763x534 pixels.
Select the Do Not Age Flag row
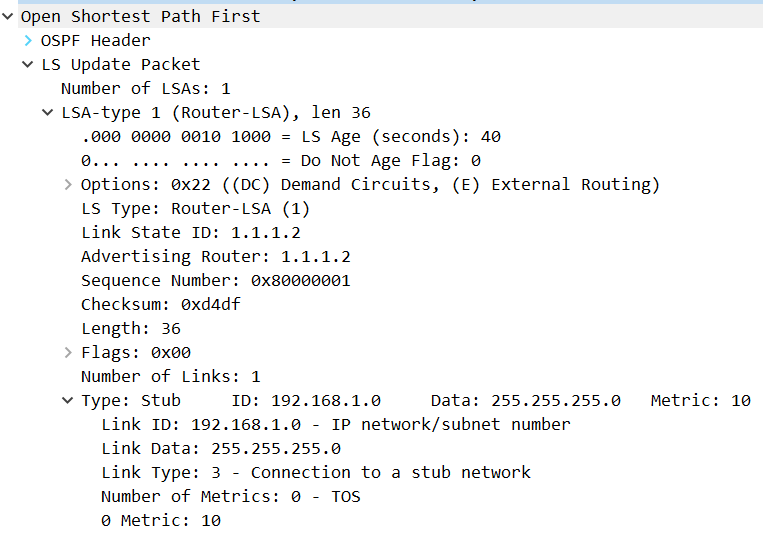[x=281, y=161]
